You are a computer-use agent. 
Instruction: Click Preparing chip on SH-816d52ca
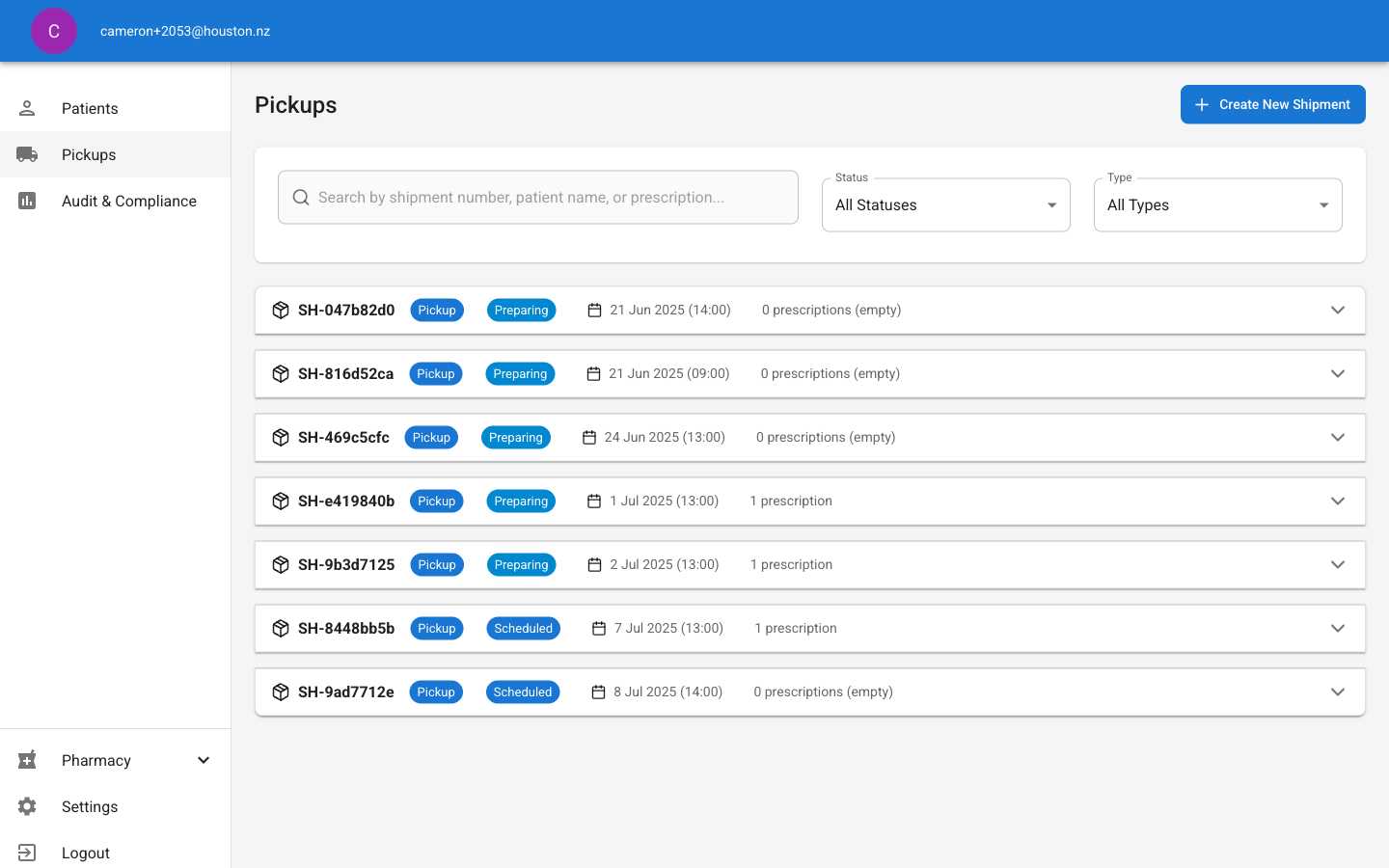click(x=520, y=373)
